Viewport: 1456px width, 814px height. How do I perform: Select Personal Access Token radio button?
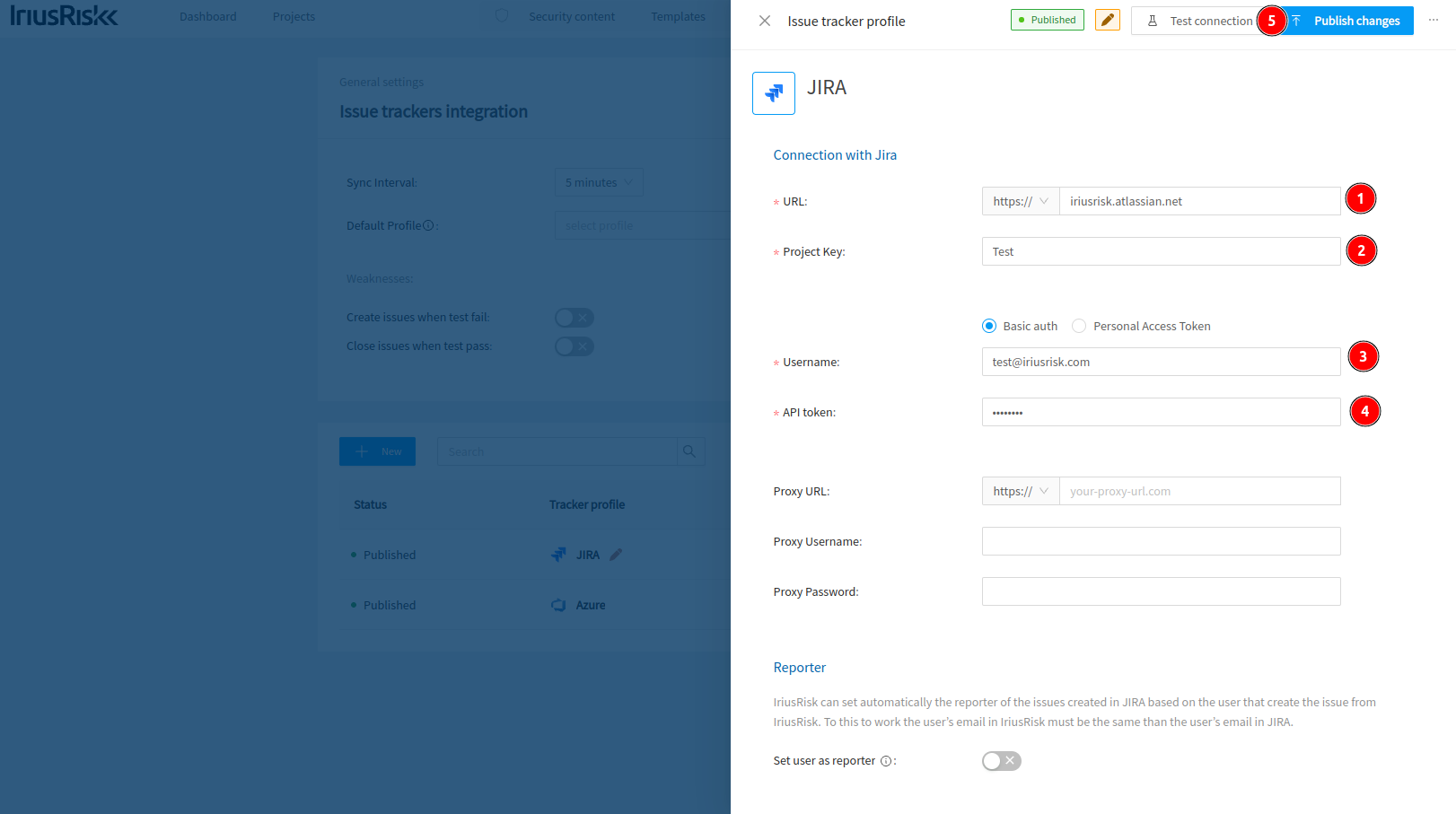pyautogui.click(x=1079, y=326)
